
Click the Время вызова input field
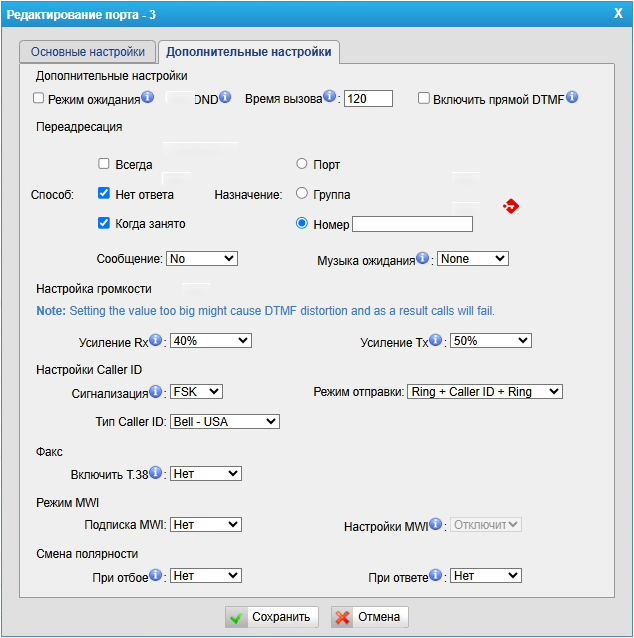pyautogui.click(x=367, y=99)
